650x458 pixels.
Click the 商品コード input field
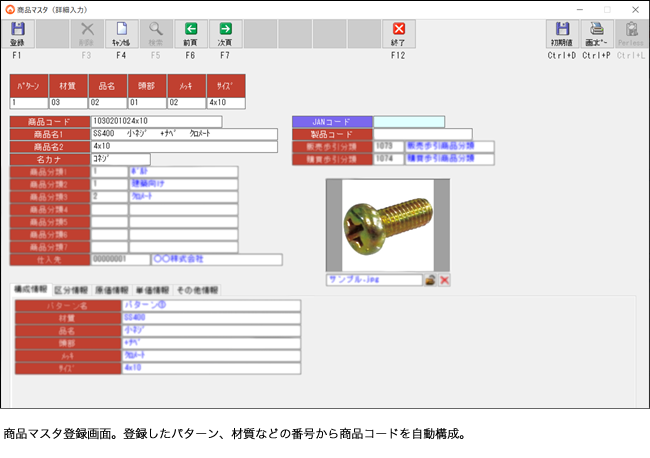click(155, 122)
